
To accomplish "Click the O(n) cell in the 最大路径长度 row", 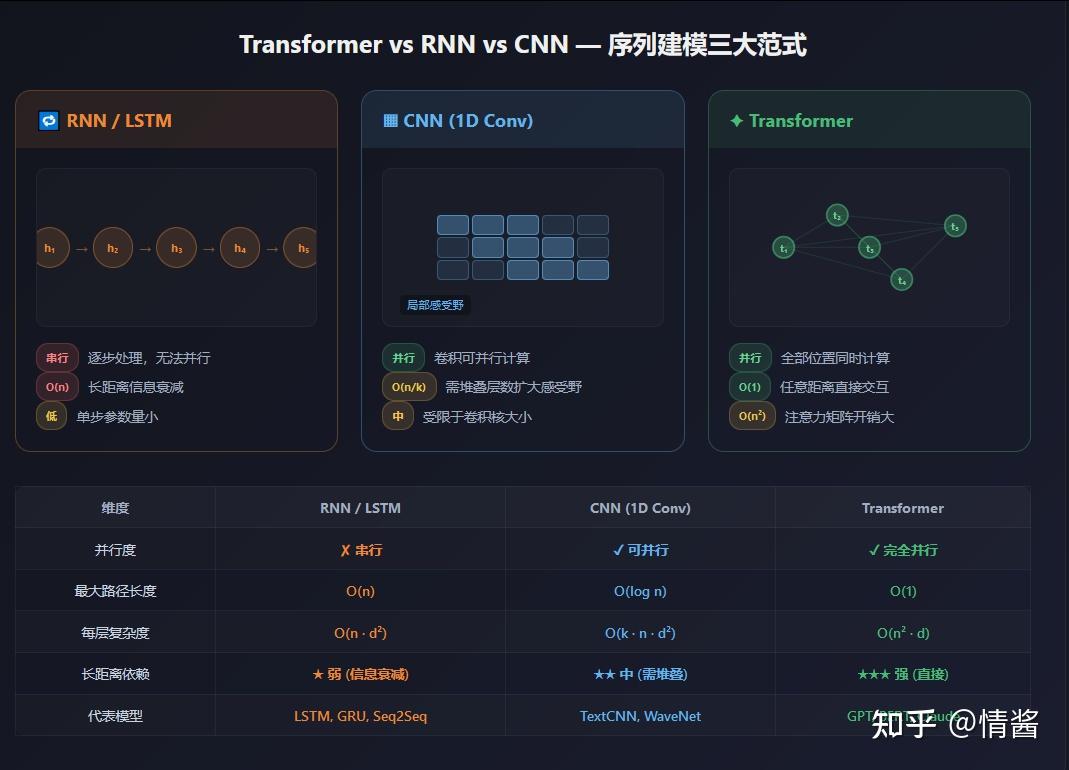I will pyautogui.click(x=361, y=591).
